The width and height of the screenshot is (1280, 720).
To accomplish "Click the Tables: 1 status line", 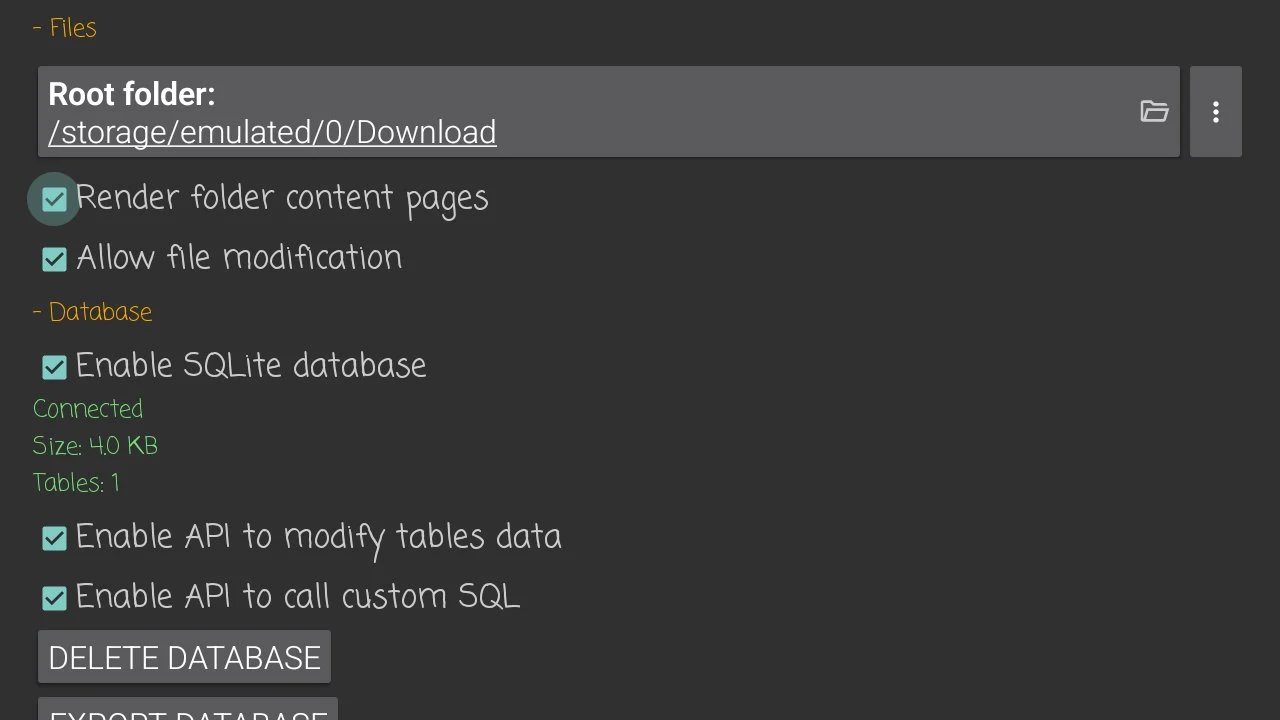I will coord(76,483).
